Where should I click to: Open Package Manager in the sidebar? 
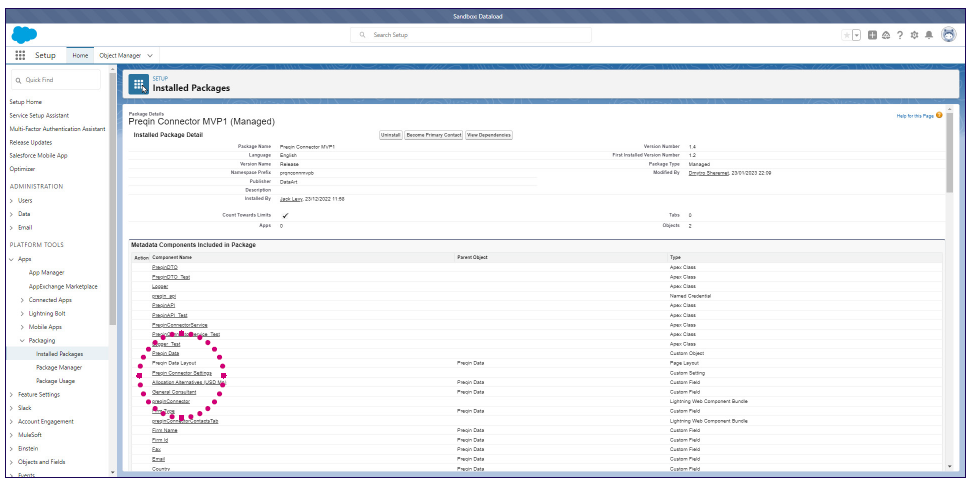[x=59, y=367]
